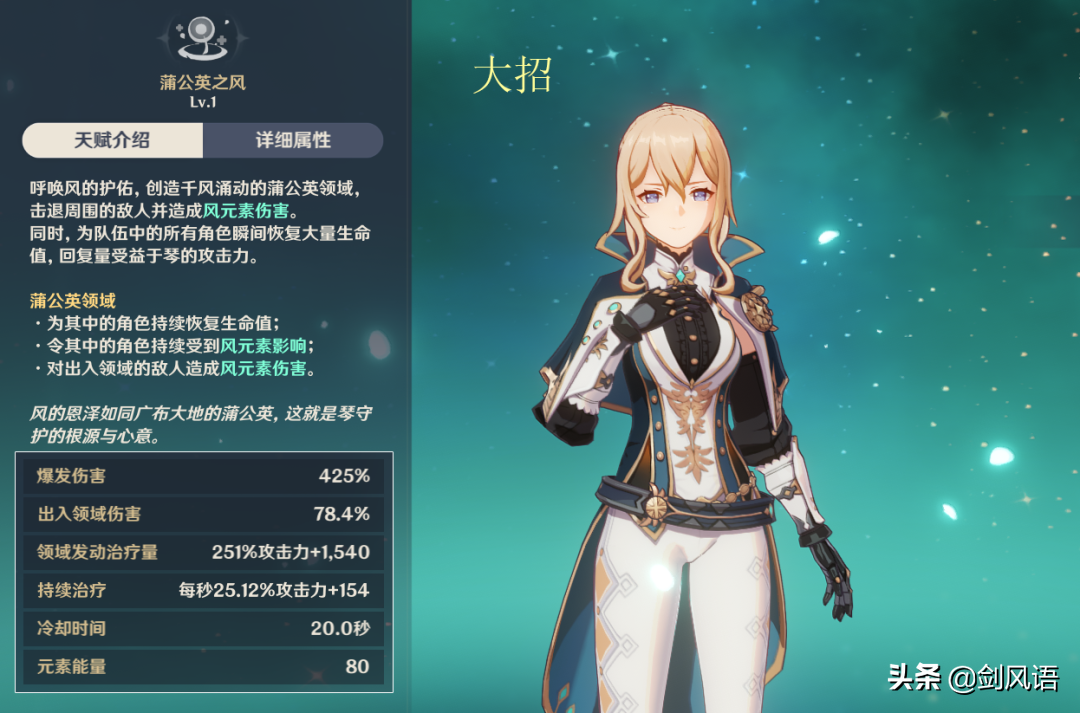This screenshot has height=713, width=1080.
Task: Switch to the 天赋介绍 tab
Action: point(113,141)
